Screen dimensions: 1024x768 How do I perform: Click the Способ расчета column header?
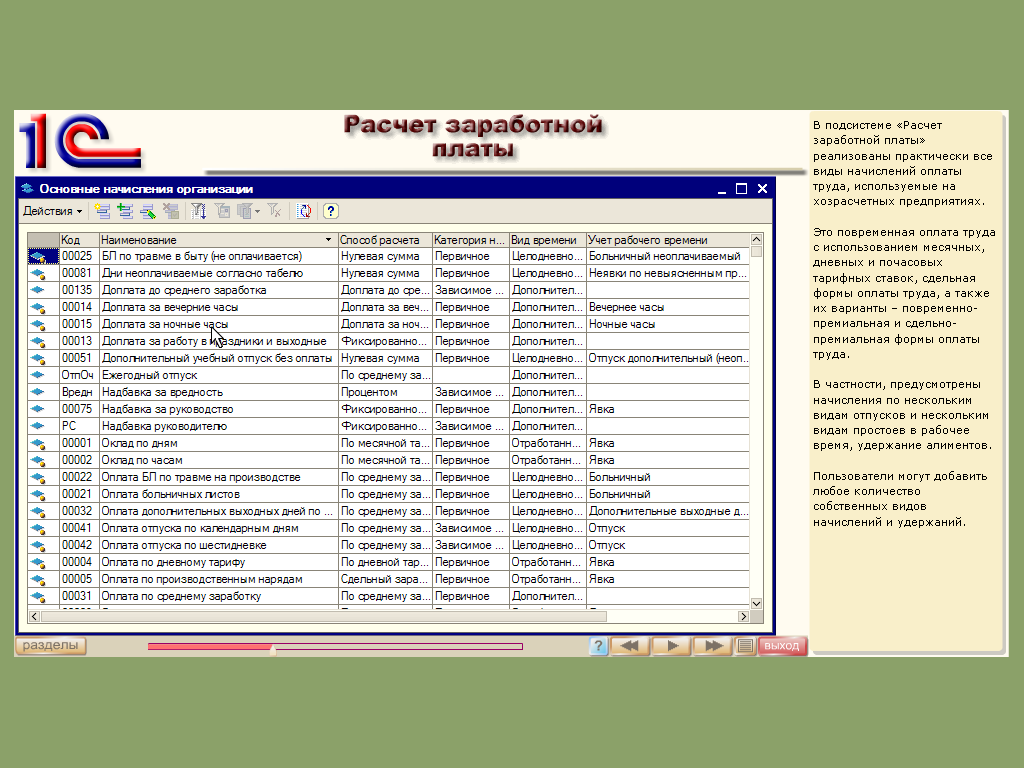(x=385, y=240)
